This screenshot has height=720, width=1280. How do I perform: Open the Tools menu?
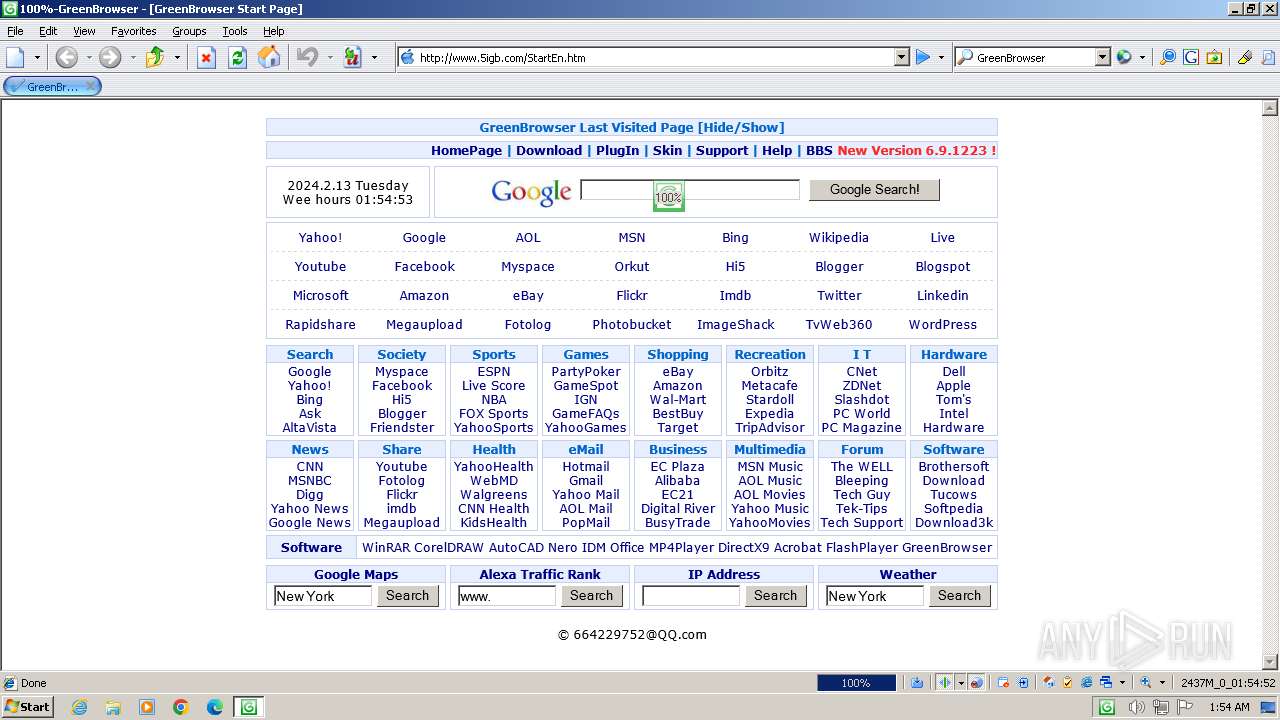coord(235,31)
